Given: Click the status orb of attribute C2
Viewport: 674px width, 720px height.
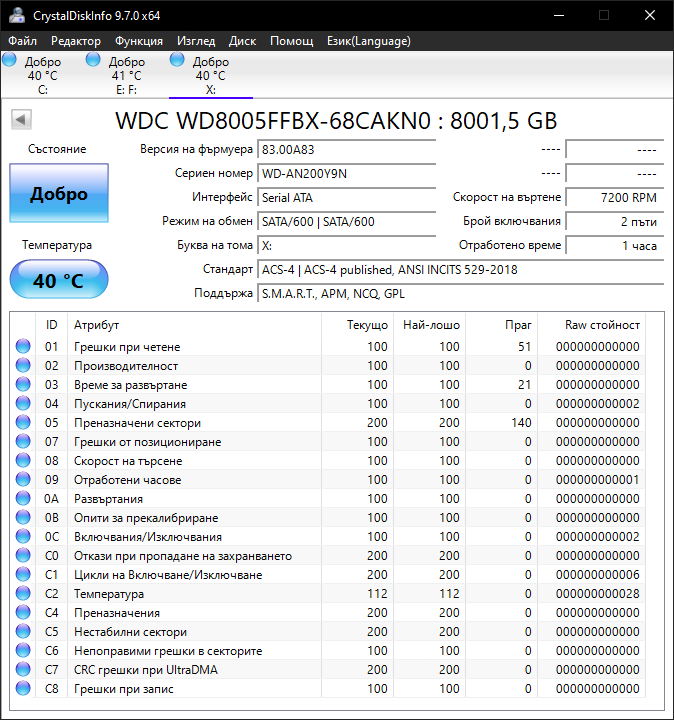Looking at the screenshot, I should pos(23,593).
